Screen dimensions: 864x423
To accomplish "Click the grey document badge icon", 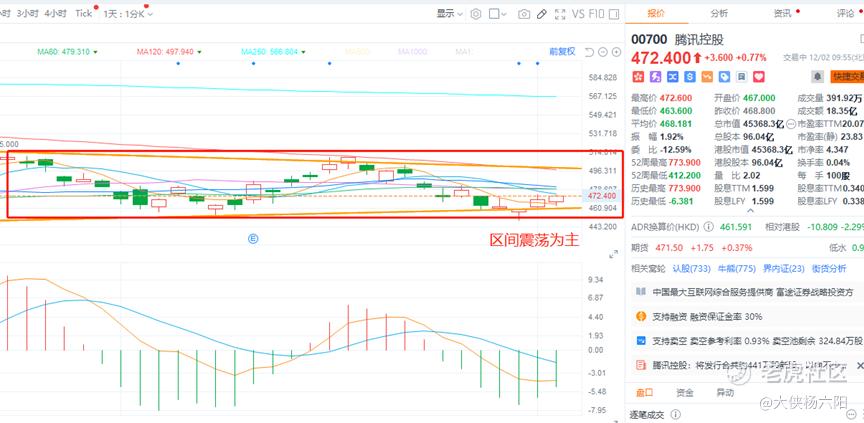I will 742,77.
